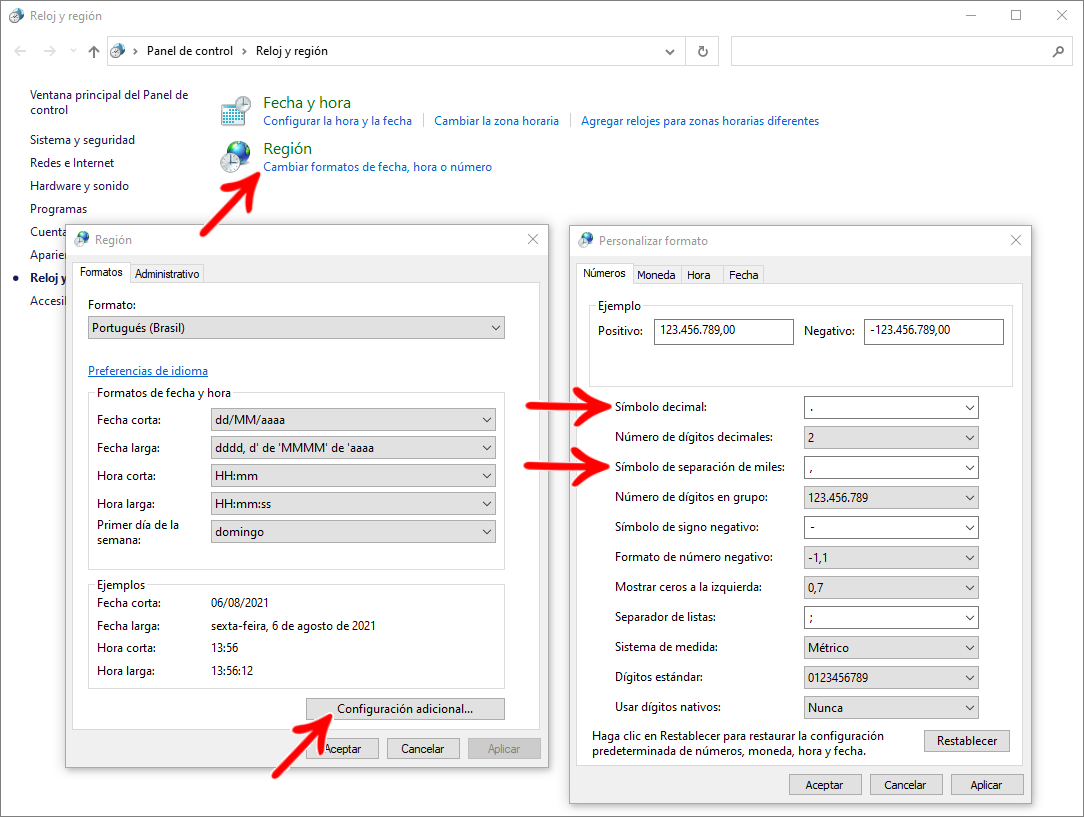Screen dimensions: 1084x817
Task: Open the Fecha tab
Action: tap(744, 274)
